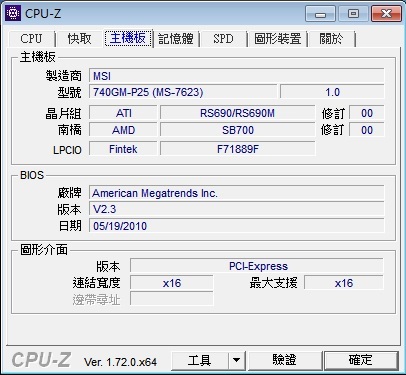Image resolution: width=406 pixels, height=375 pixels.
Task: Select the BIOS date 05/19/2010
Action: coord(236,226)
